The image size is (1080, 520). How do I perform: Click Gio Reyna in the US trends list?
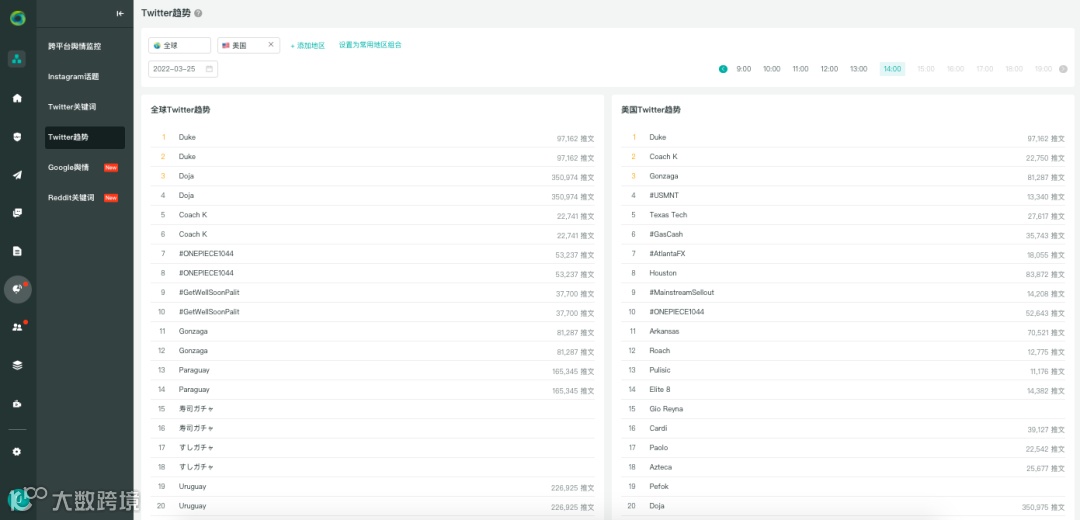666,408
